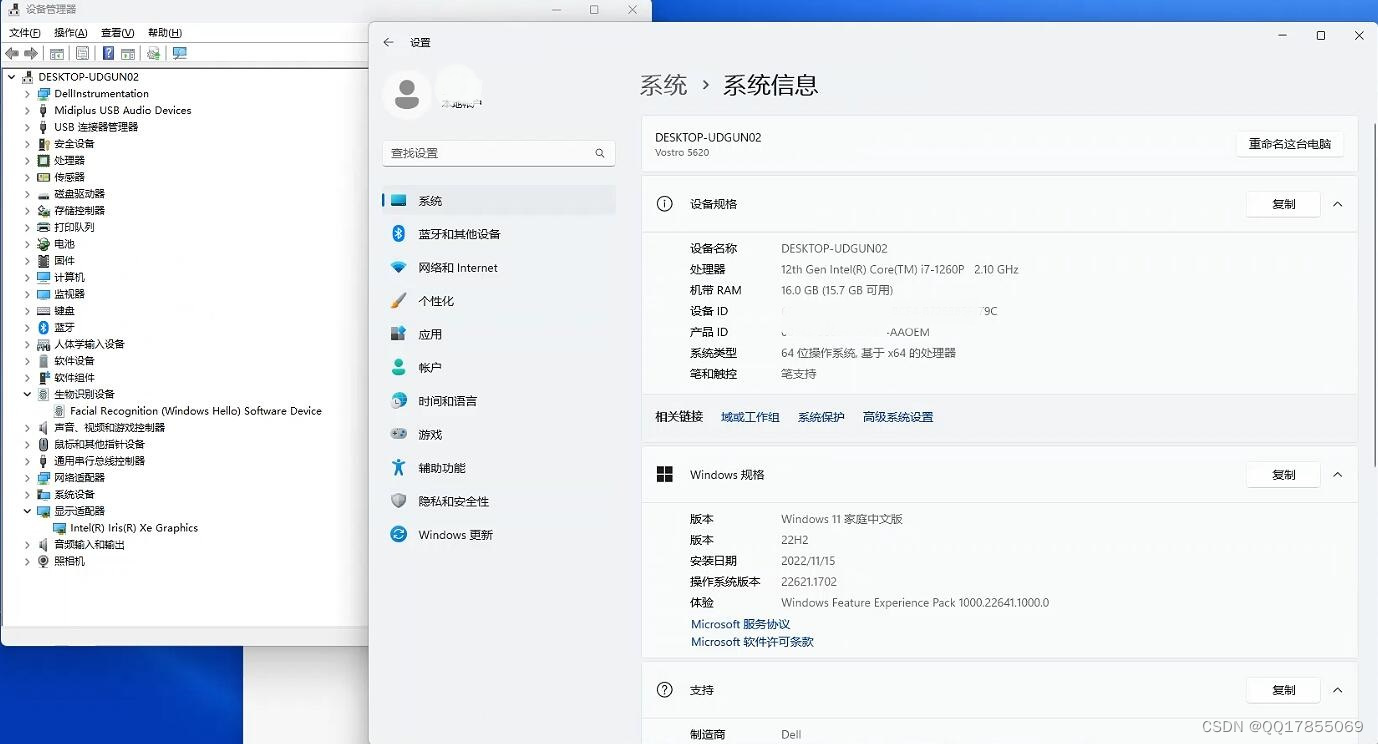Open the 操作(A) menu in Device Manager
The image size is (1378, 744).
[70, 33]
